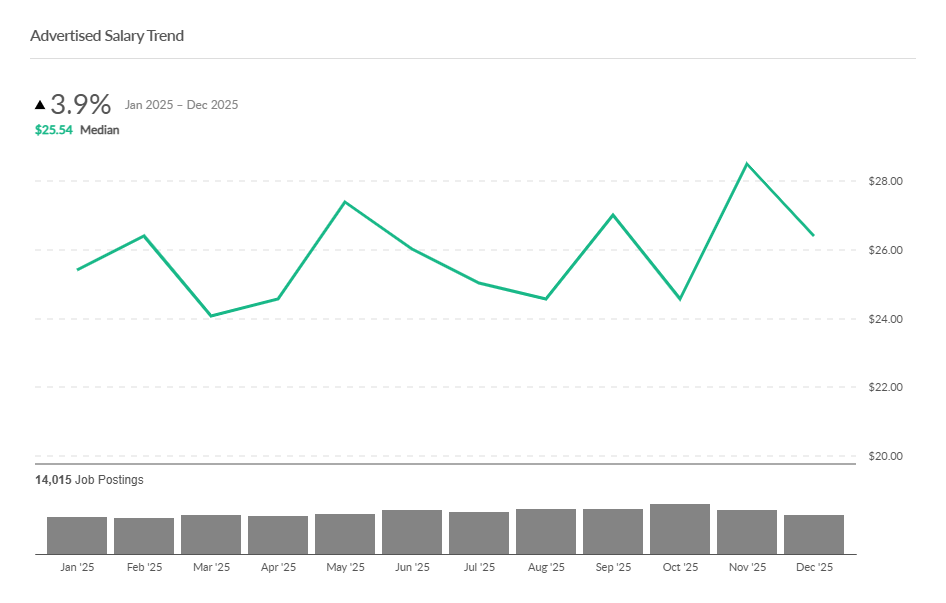This screenshot has height=603, width=946.
Task: Click the $25.54 median value
Action: tap(54, 130)
